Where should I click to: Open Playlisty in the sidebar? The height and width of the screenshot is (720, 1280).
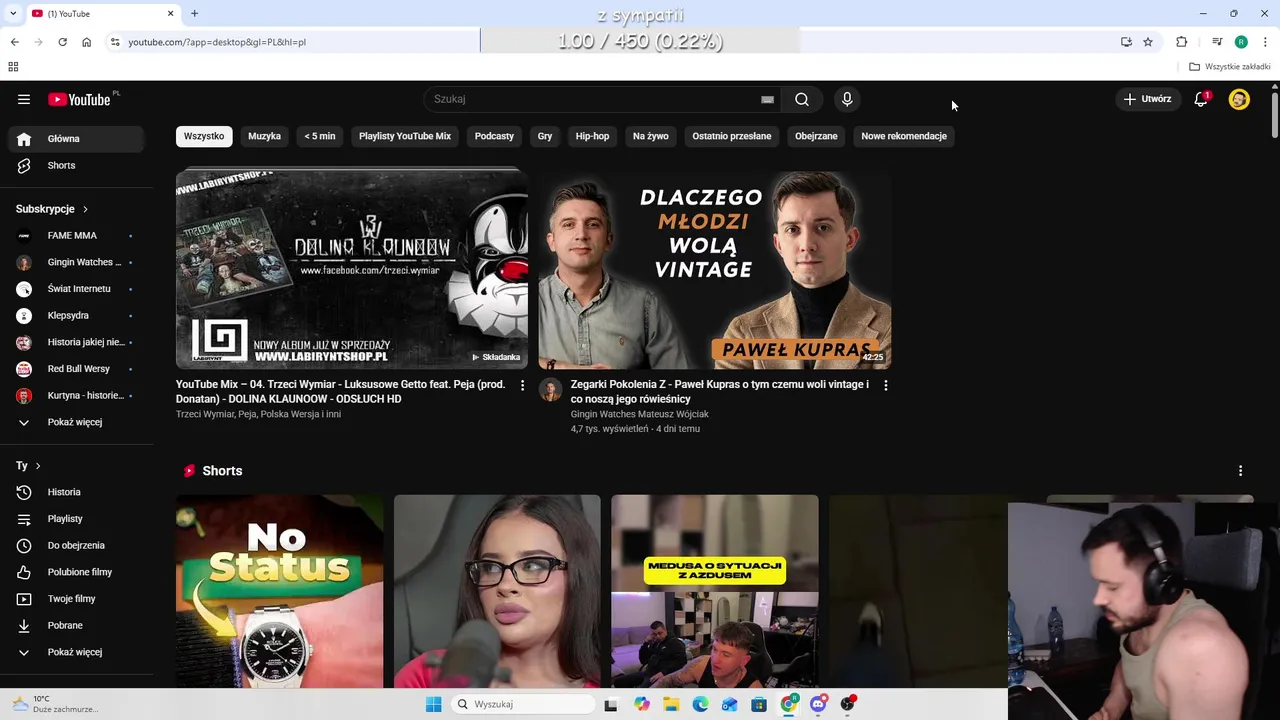tap(76, 519)
